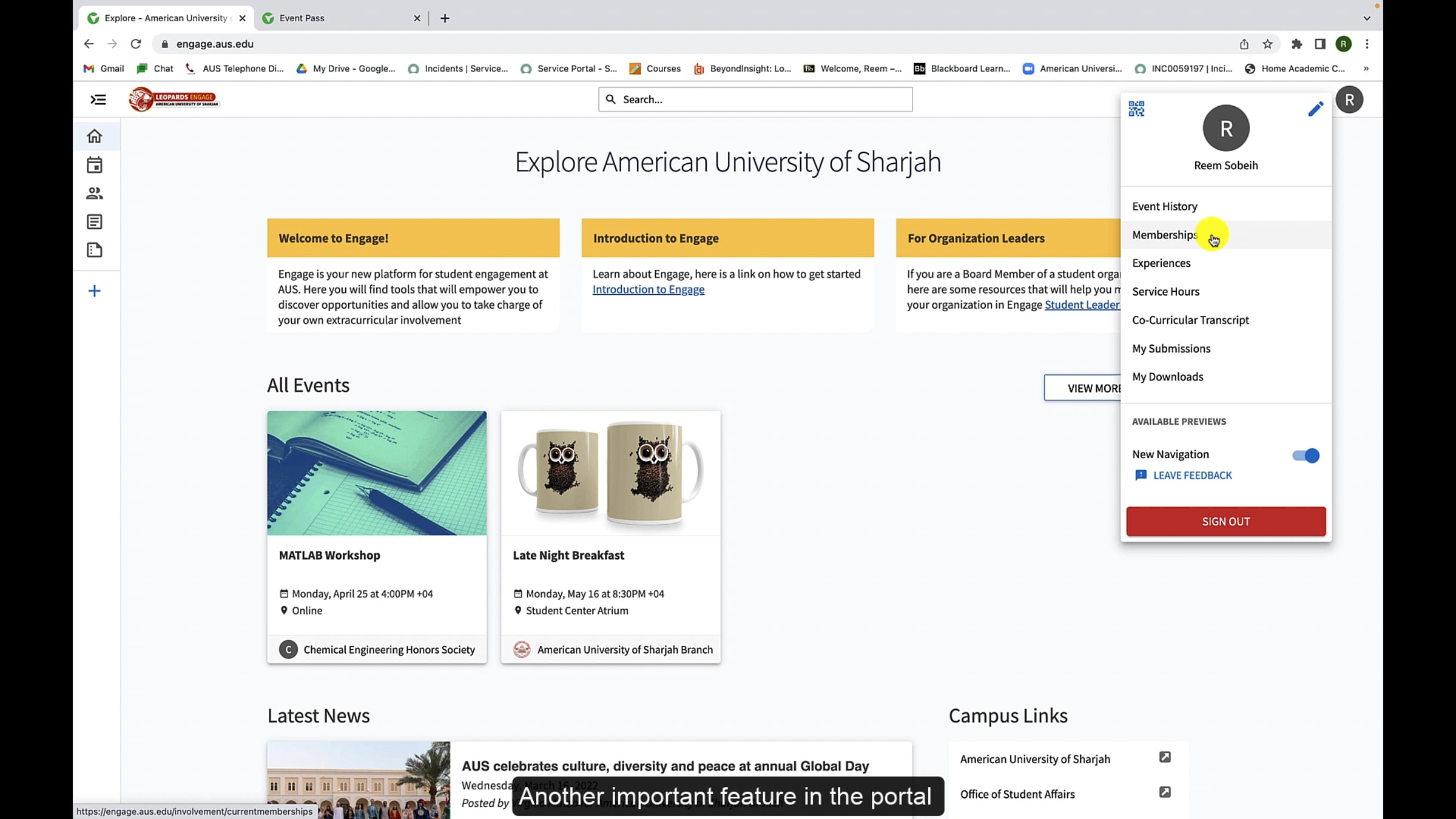Open external link icon for Office of Student Affairs
Viewport: 1456px width, 819px height.
[x=1165, y=792]
